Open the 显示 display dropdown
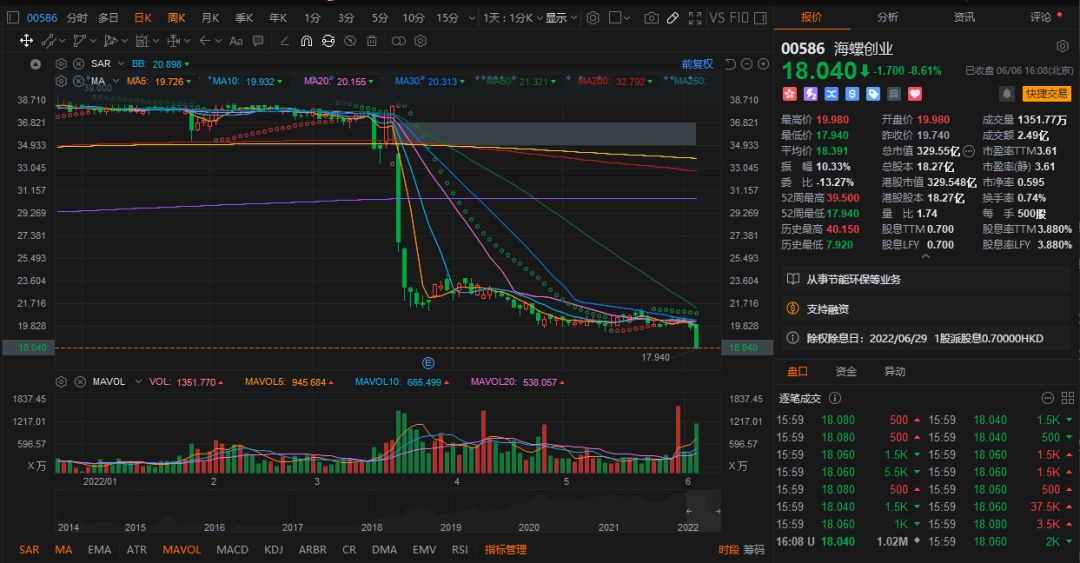 (x=561, y=18)
